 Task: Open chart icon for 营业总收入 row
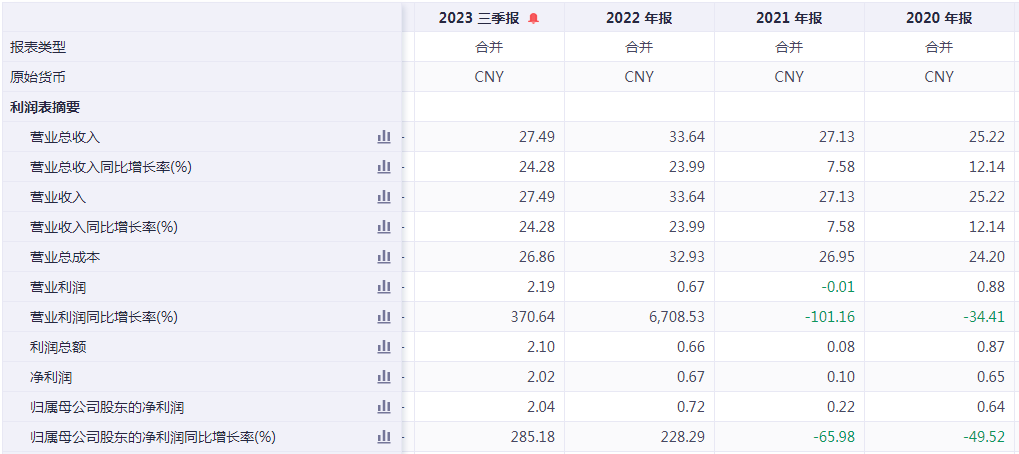pos(384,137)
